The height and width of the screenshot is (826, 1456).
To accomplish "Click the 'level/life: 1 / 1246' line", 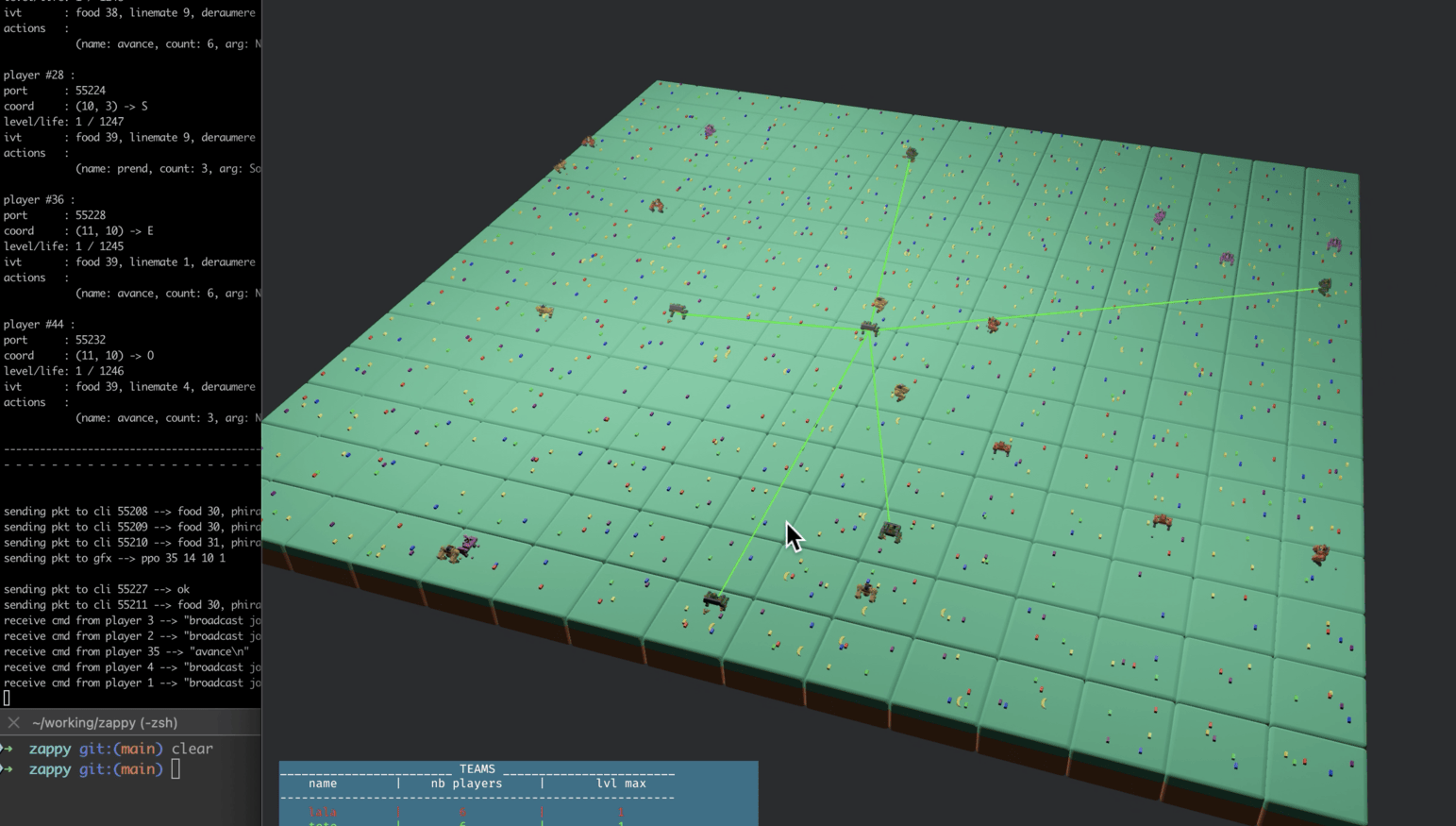I will 63,371.
